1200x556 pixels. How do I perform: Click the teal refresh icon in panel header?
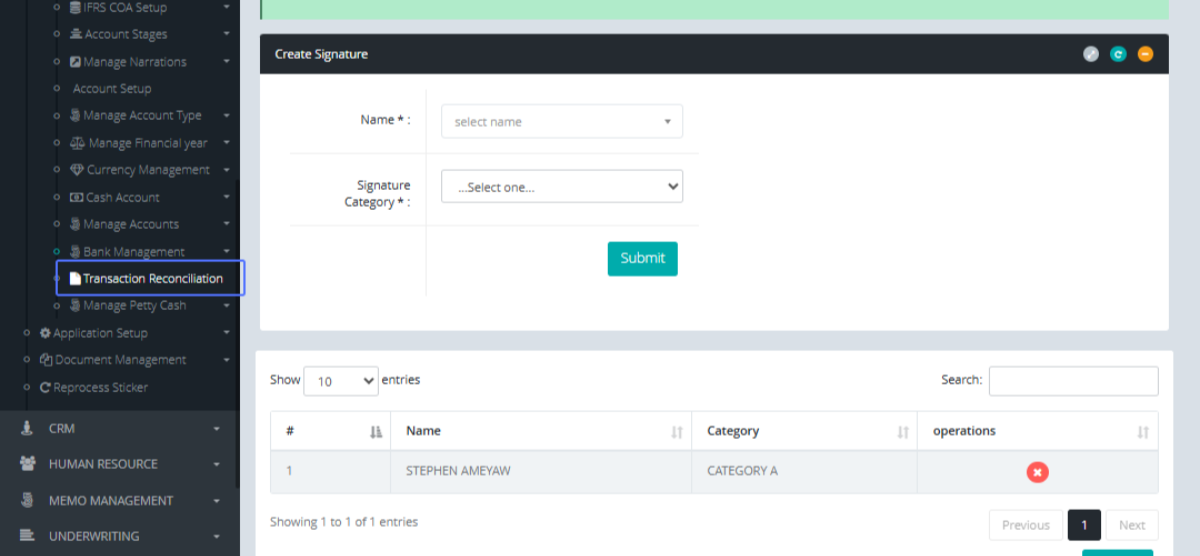1118,54
